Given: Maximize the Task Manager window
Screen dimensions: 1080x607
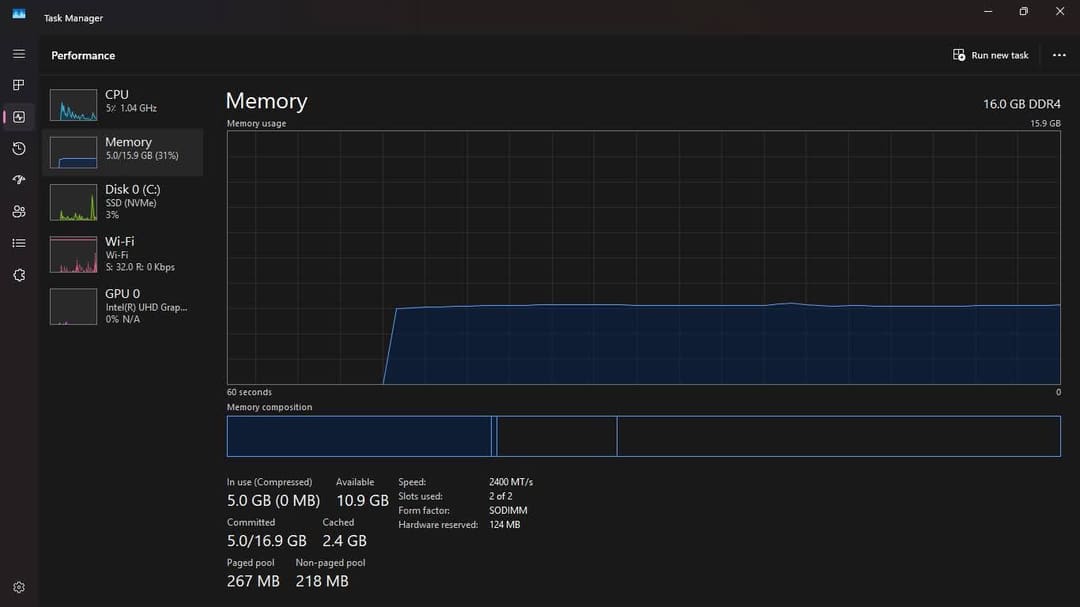Looking at the screenshot, I should pyautogui.click(x=1024, y=11).
